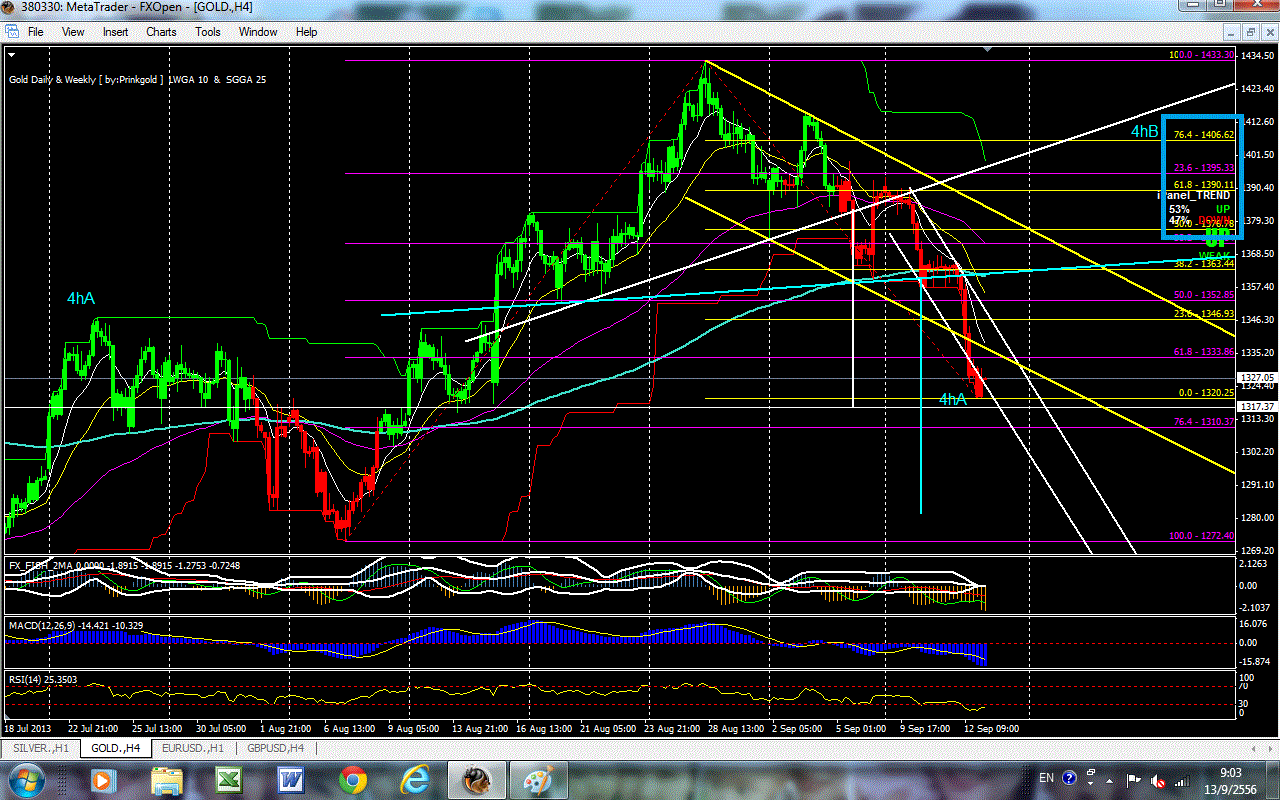Click the EN language indicator
The image size is (1280, 800).
(1047, 779)
